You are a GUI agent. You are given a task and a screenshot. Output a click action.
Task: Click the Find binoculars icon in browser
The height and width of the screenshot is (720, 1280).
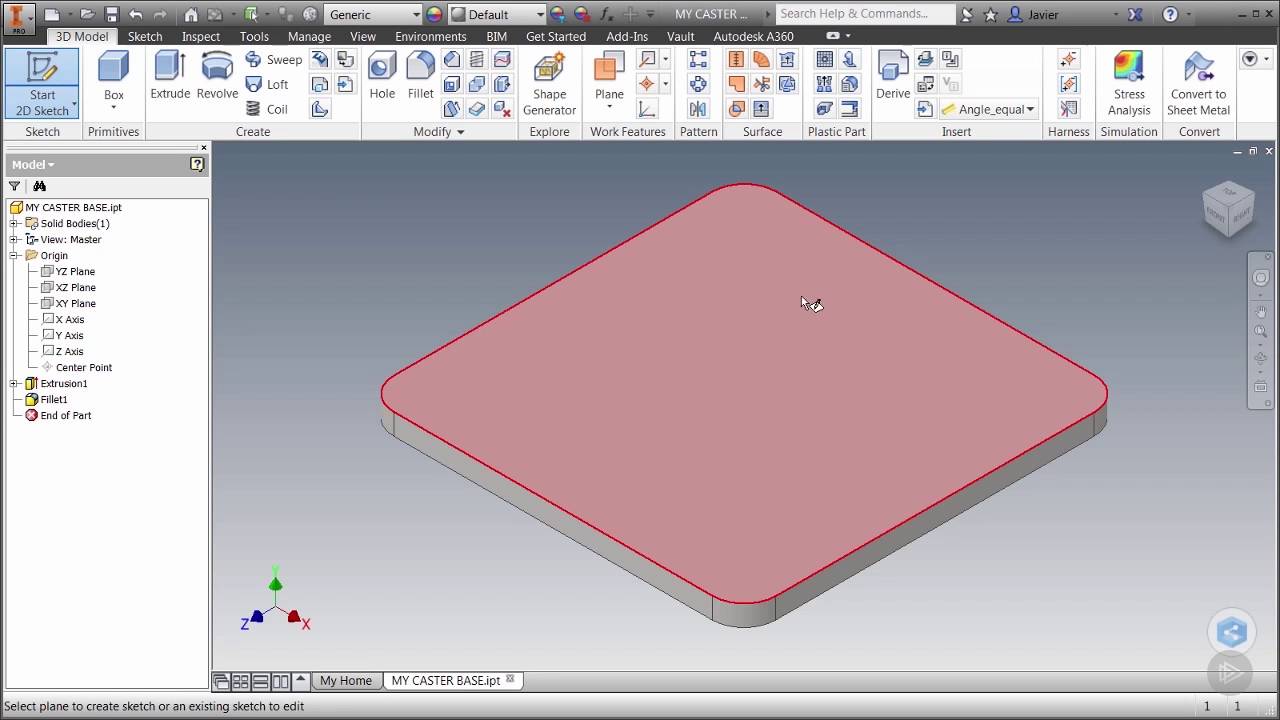pos(40,186)
